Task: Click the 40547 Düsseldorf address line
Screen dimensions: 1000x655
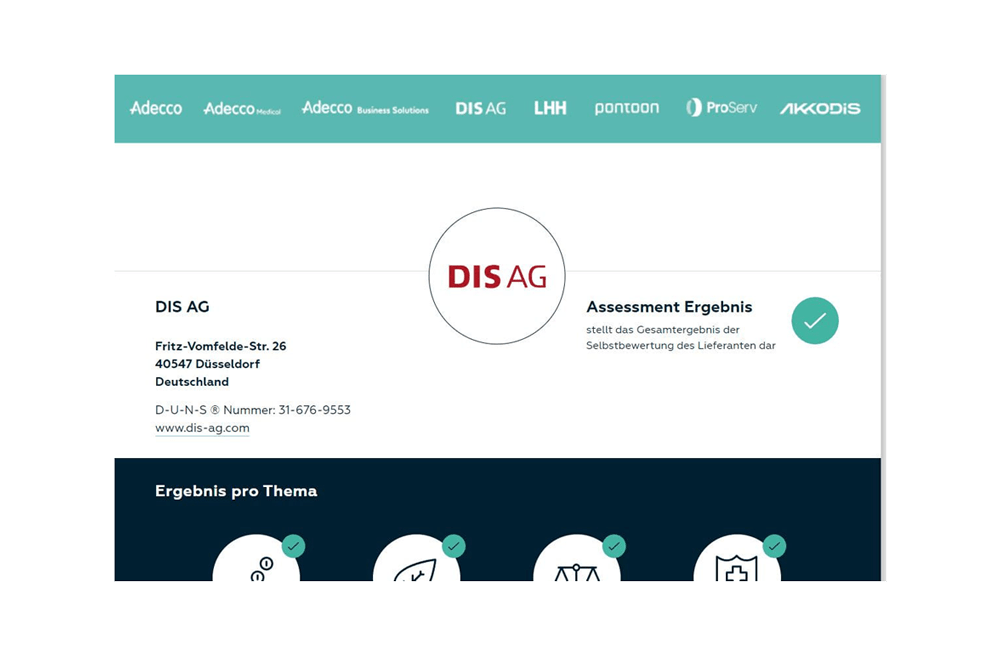Action: pyautogui.click(x=207, y=364)
